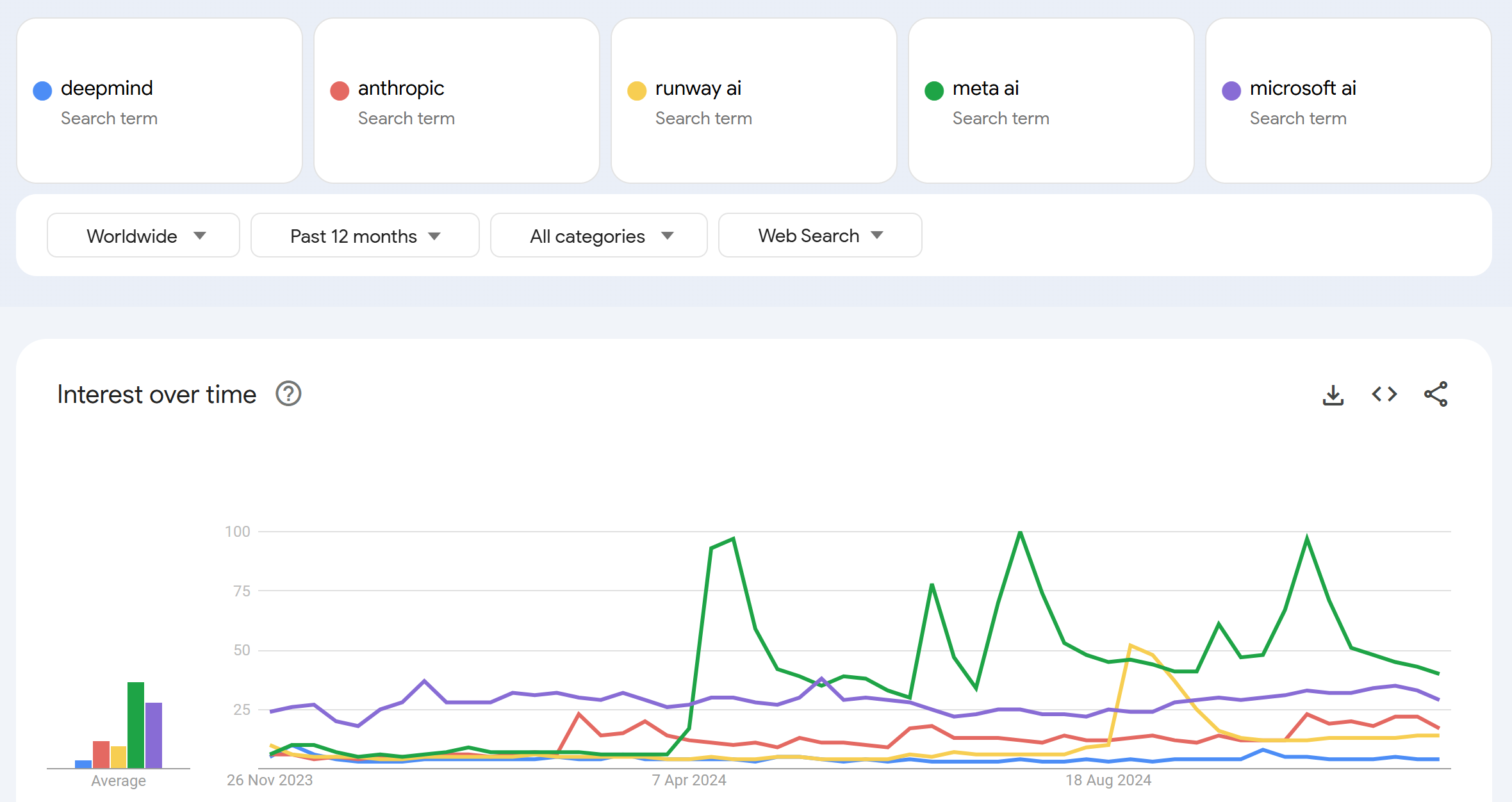This screenshot has height=802, width=1512.
Task: Open the embed code option
Action: tap(1385, 395)
